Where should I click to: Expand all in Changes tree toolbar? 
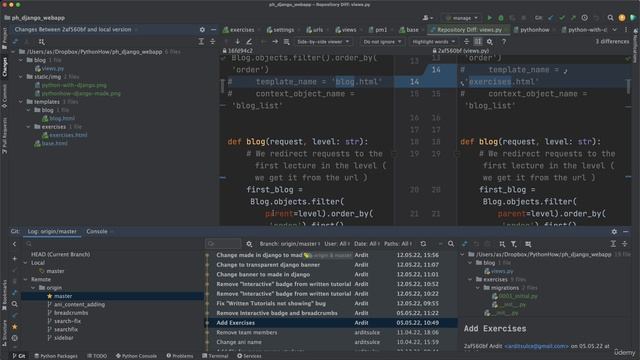point(201,42)
